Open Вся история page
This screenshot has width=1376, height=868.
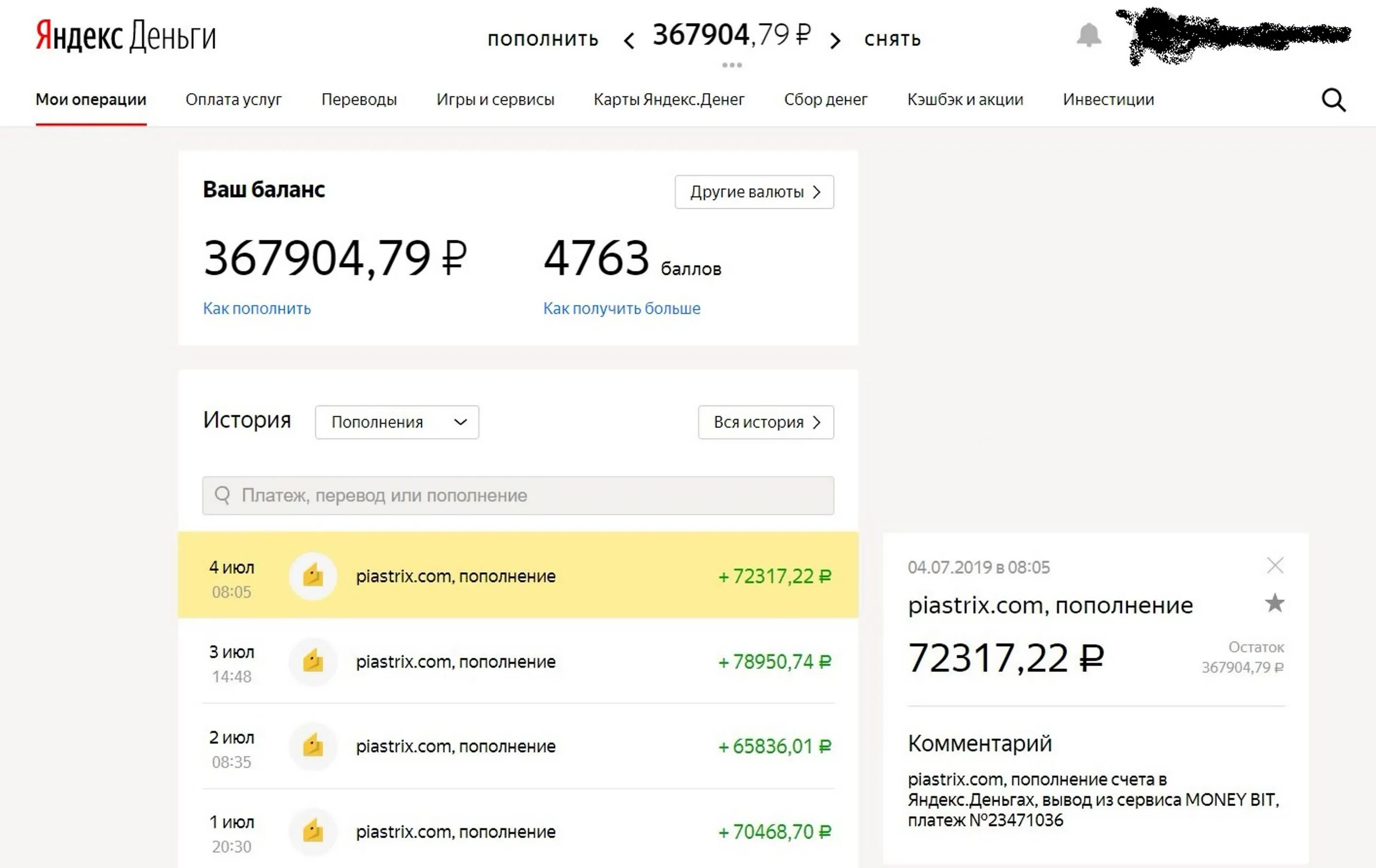click(x=766, y=422)
